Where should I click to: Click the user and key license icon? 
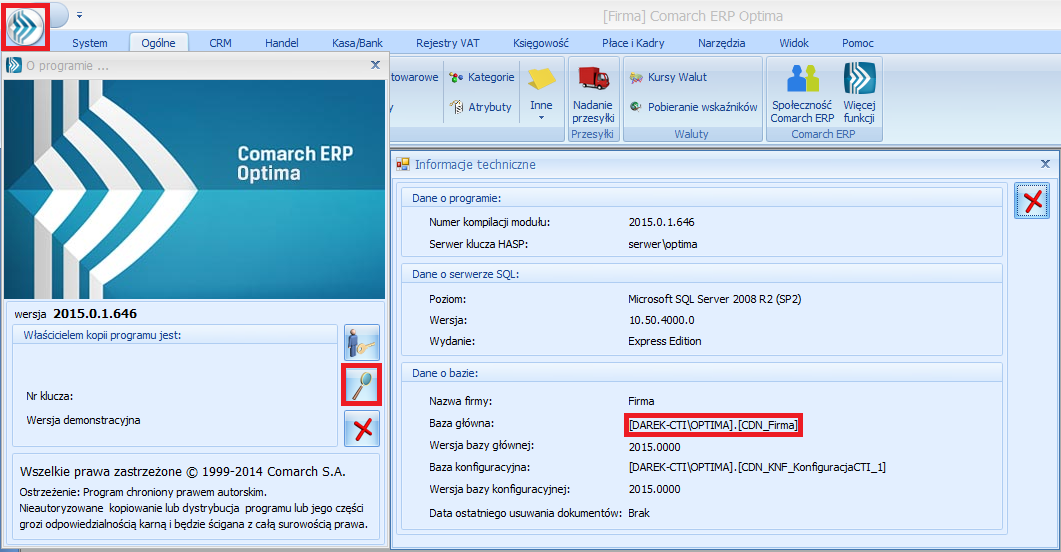point(361,342)
